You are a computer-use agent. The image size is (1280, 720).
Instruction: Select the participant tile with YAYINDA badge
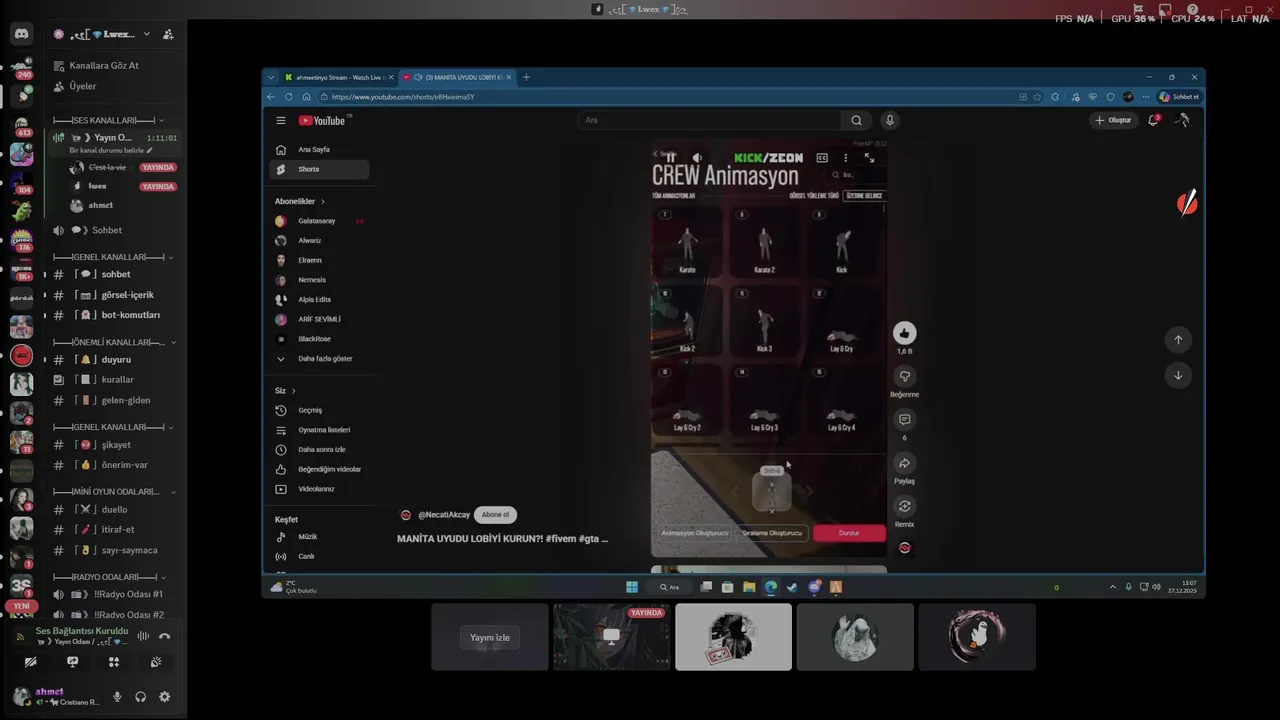611,636
